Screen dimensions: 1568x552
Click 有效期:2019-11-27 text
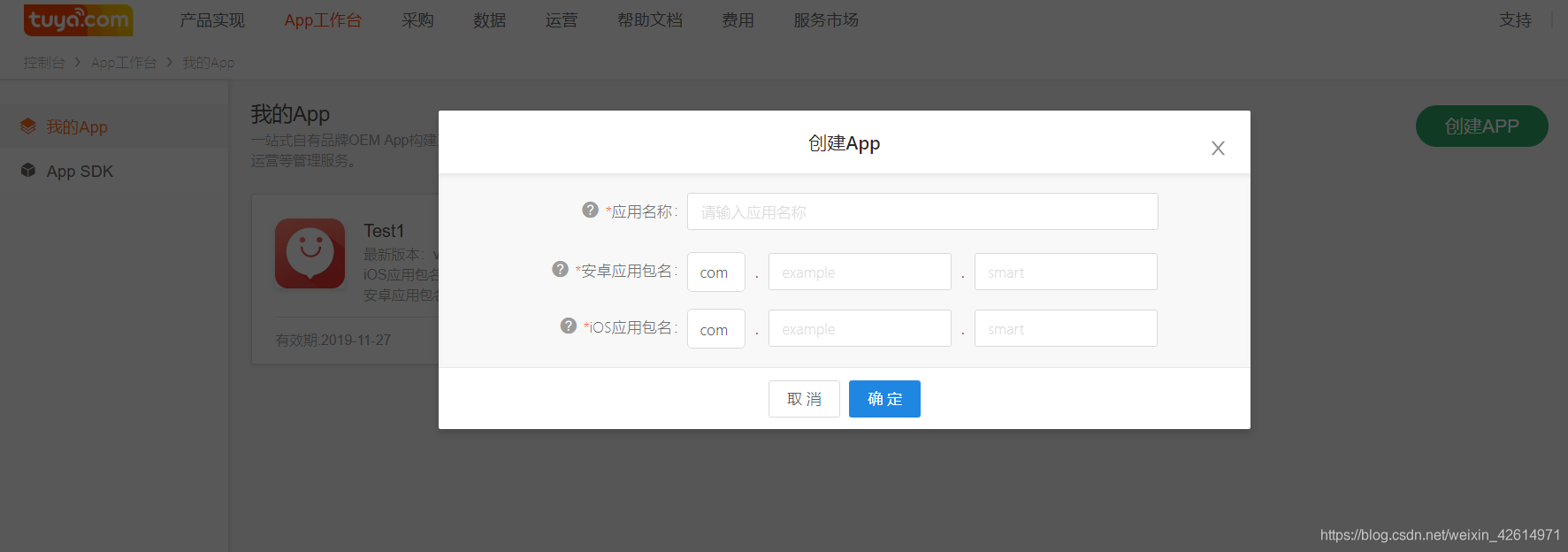(333, 340)
